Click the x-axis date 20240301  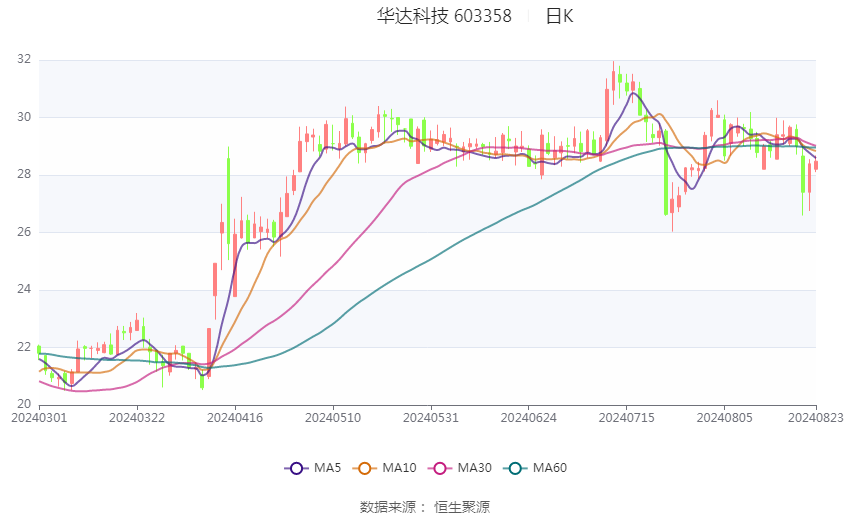click(x=39, y=418)
